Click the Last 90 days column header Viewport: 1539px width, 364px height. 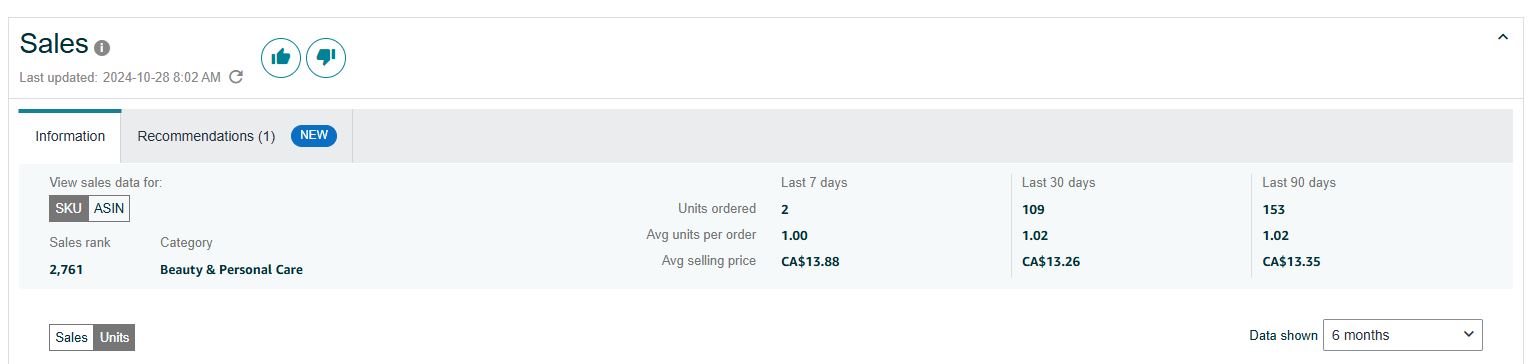pos(1299,183)
